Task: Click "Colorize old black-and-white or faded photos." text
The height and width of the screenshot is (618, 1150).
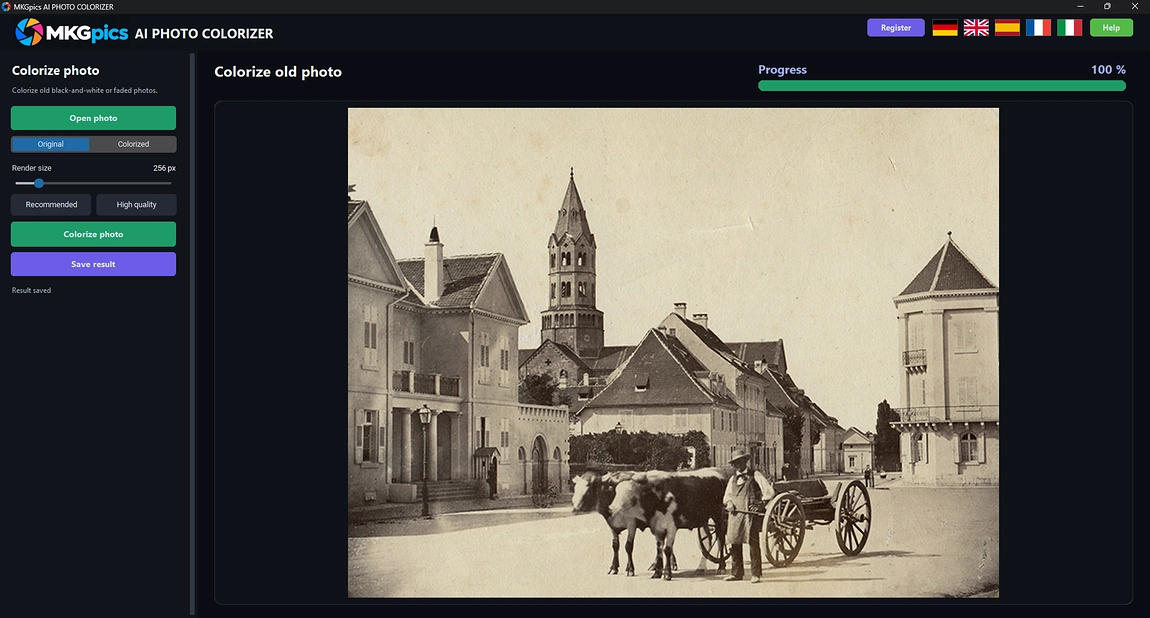Action: click(x=85, y=90)
